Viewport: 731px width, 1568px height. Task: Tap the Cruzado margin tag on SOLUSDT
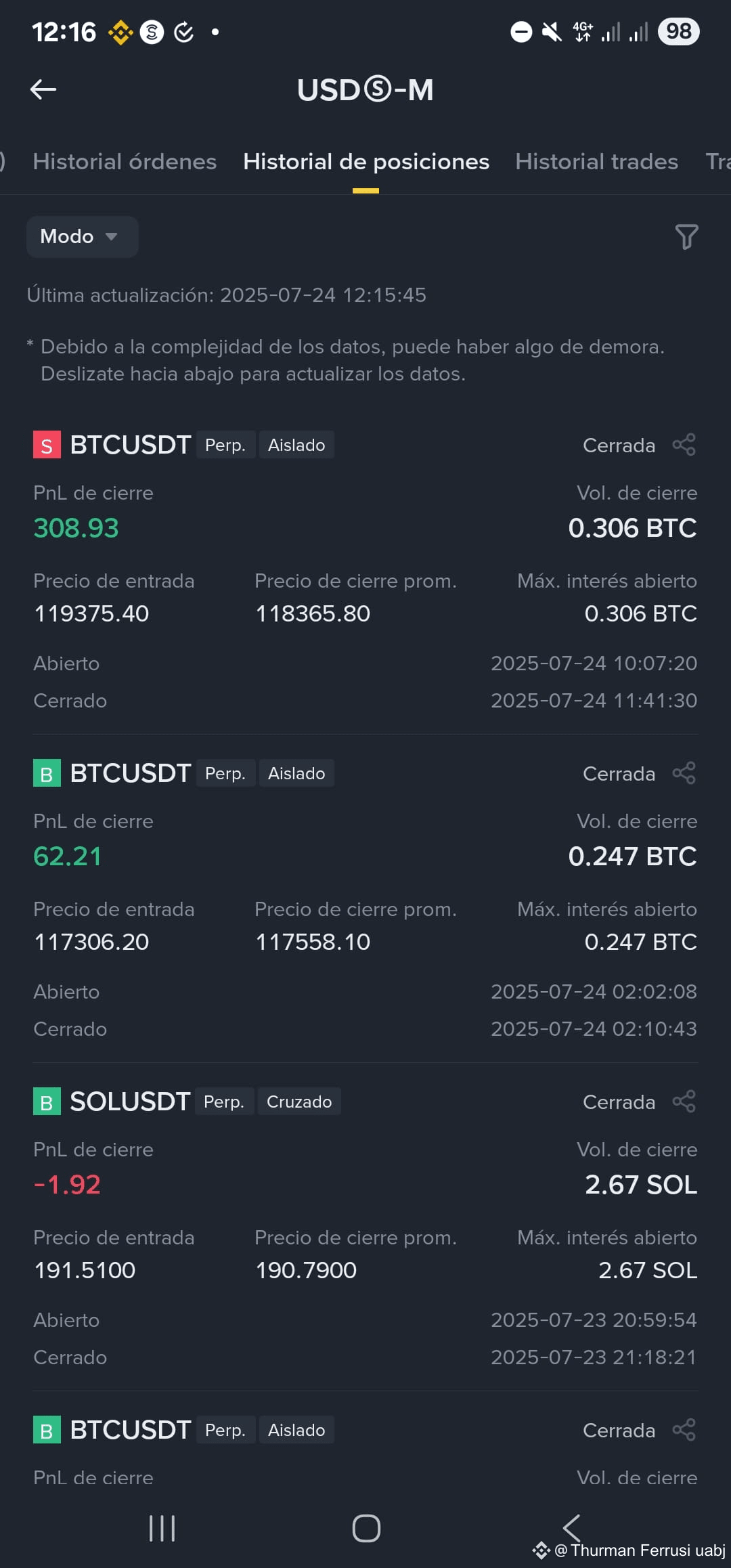tap(299, 1102)
